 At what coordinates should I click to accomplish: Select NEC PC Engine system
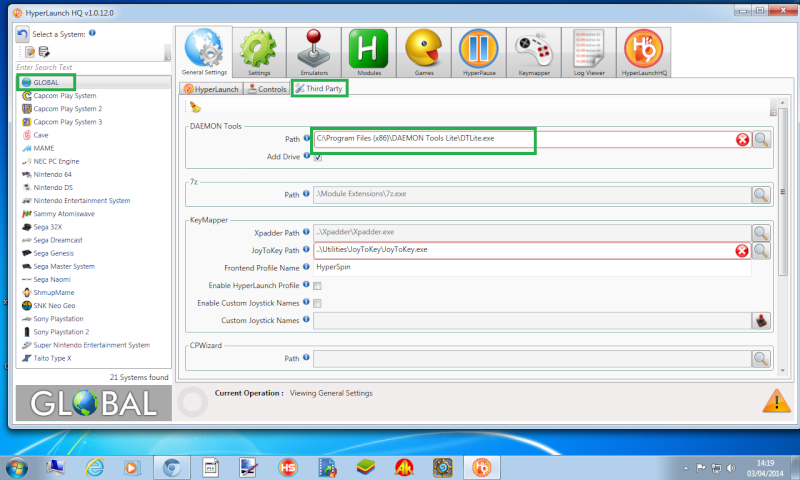(56, 161)
